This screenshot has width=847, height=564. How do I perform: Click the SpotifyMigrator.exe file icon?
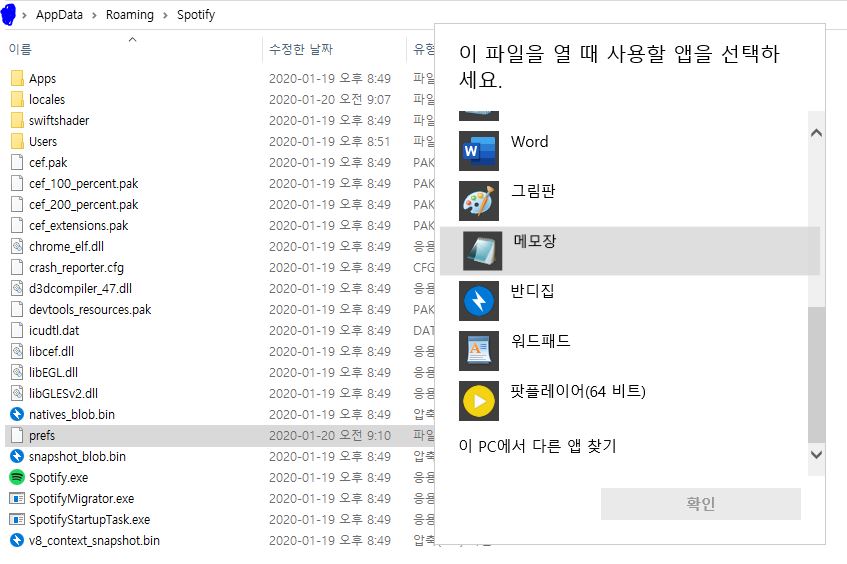coord(17,499)
